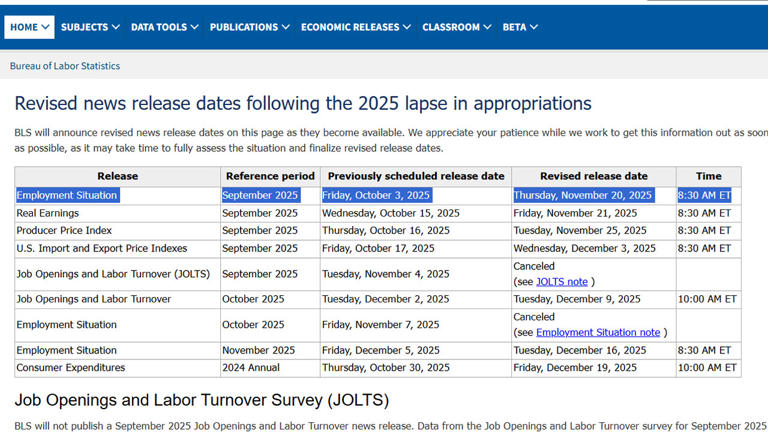Open the PUBLICATIONS dropdown menu
The height and width of the screenshot is (432, 768).
(249, 27)
